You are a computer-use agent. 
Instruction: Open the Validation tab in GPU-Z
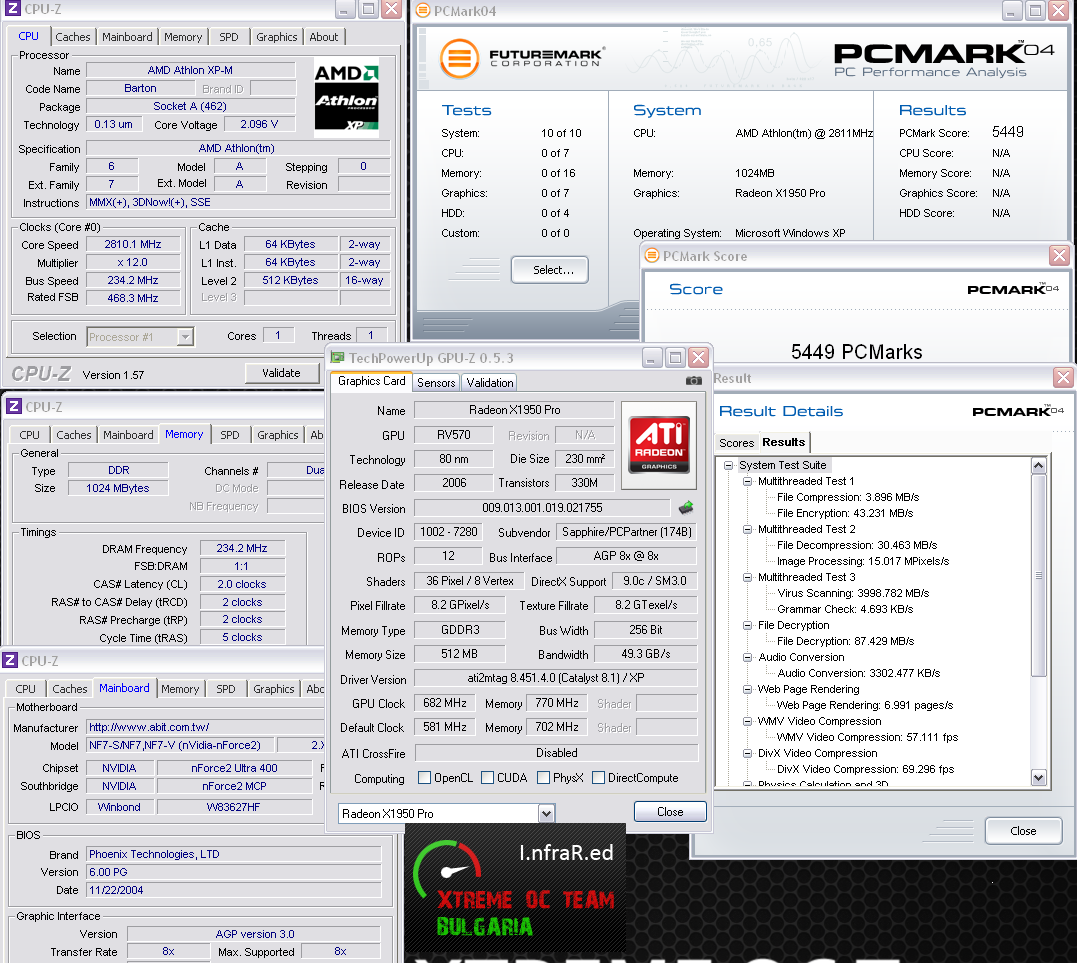(x=490, y=383)
